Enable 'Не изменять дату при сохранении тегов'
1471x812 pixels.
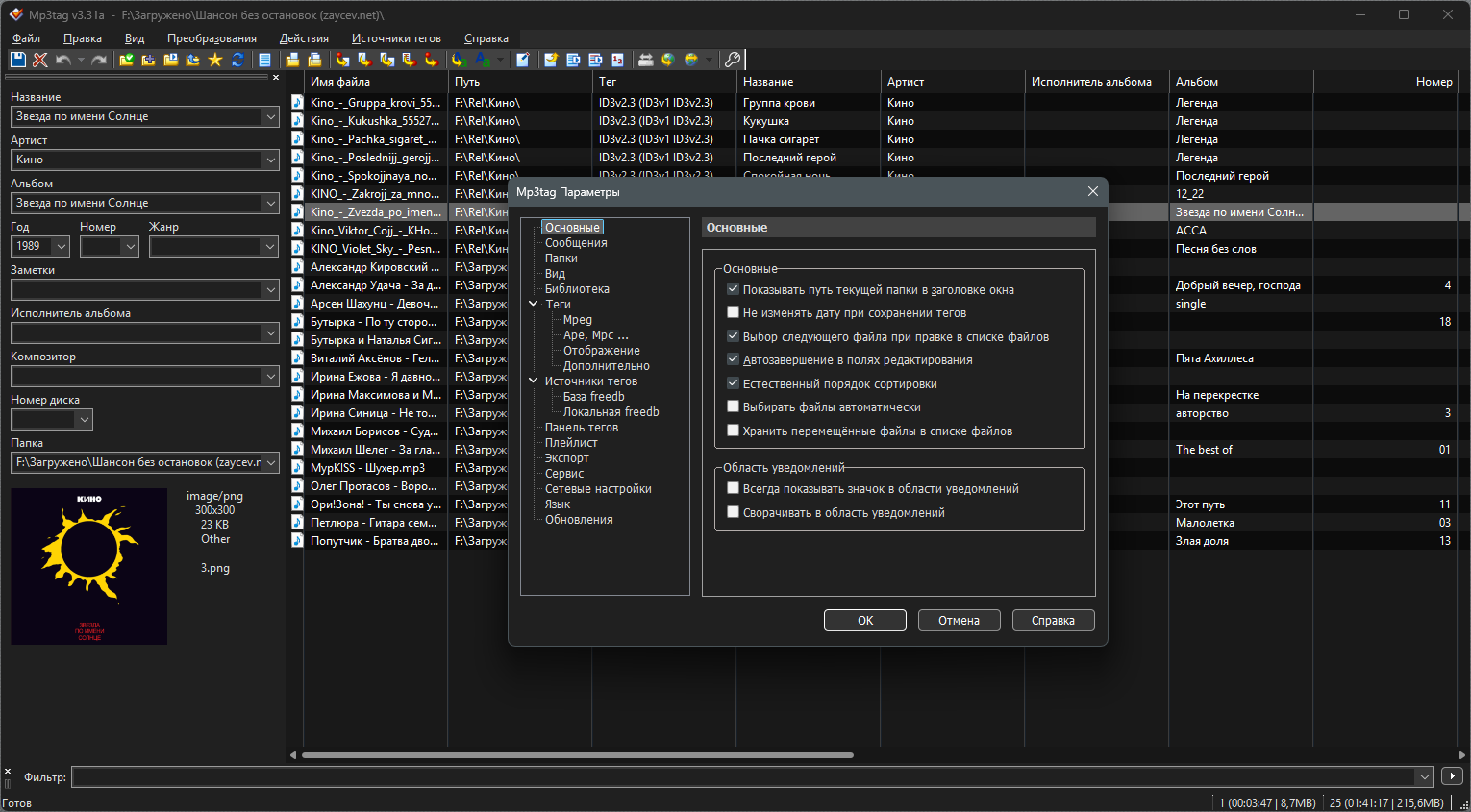[x=733, y=312]
